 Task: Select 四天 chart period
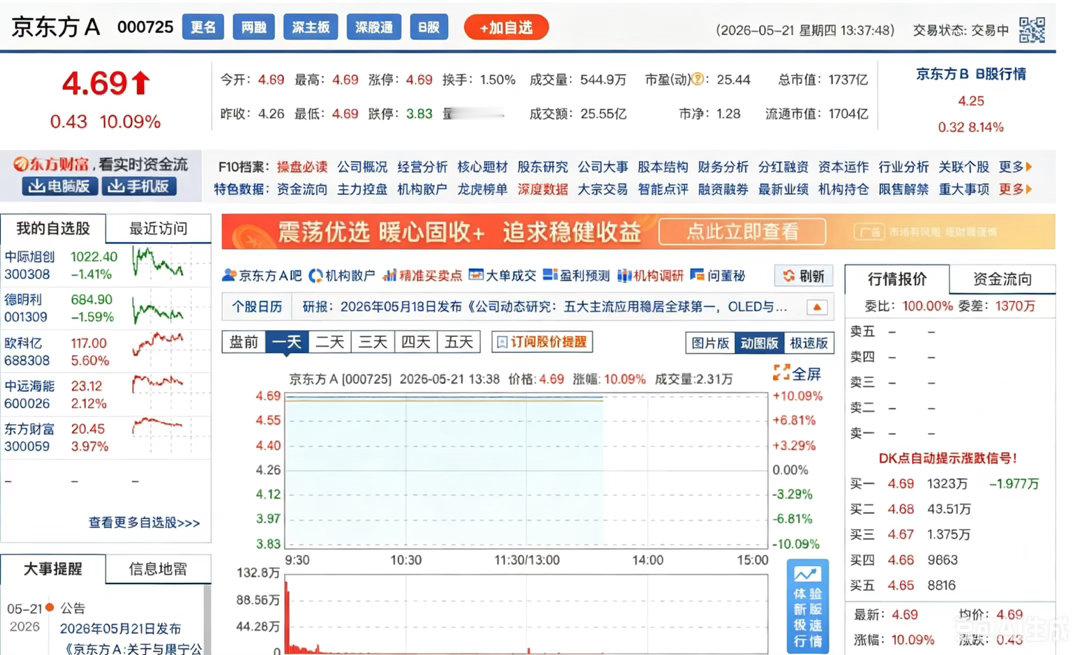[415, 342]
